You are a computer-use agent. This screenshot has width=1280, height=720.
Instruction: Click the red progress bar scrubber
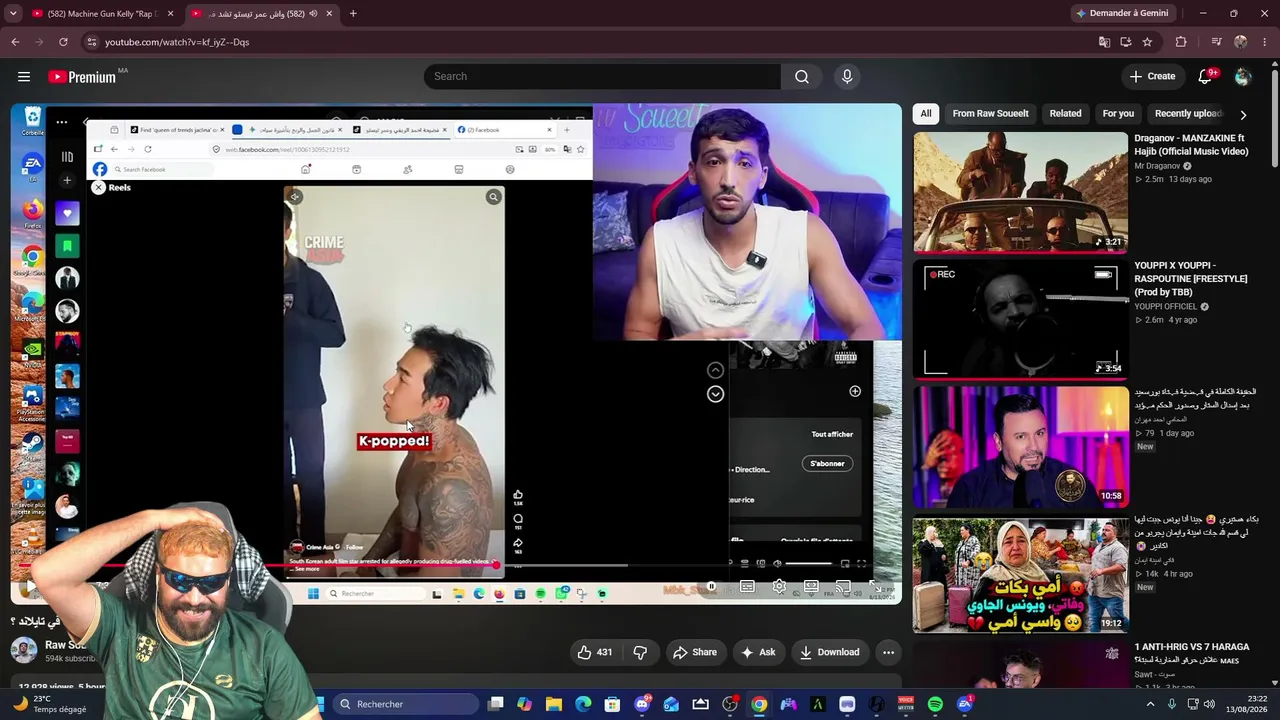pos(495,565)
